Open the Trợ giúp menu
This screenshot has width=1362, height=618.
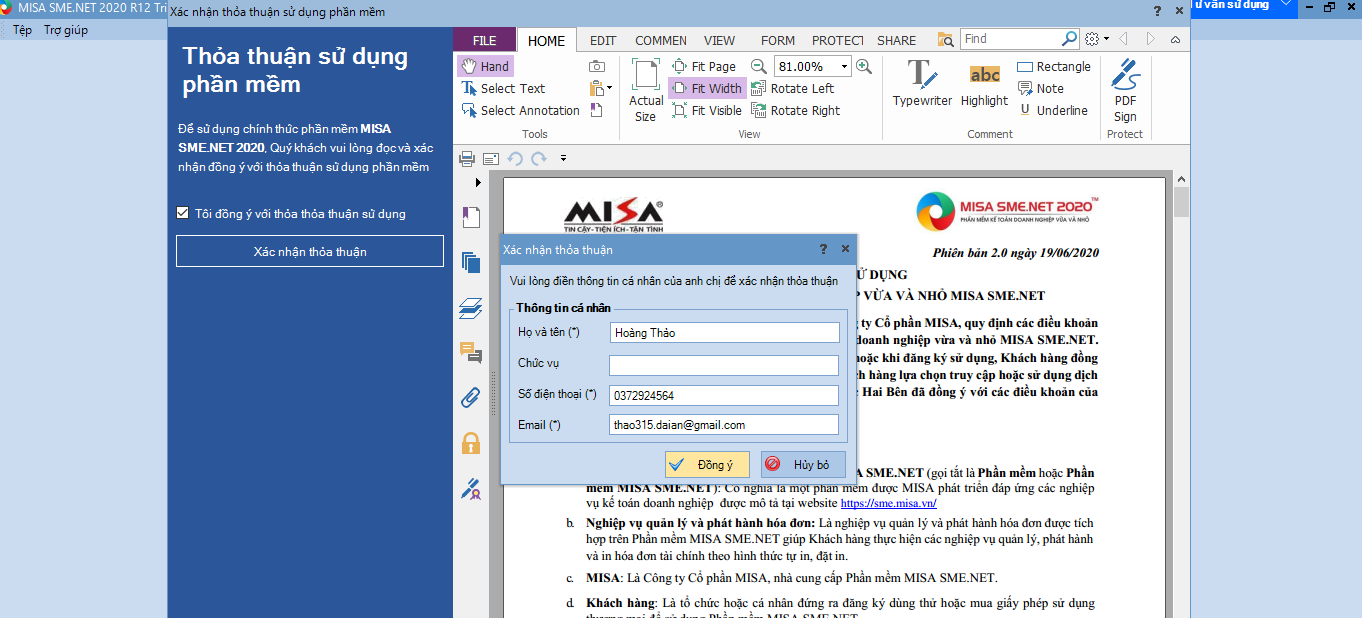tap(66, 30)
